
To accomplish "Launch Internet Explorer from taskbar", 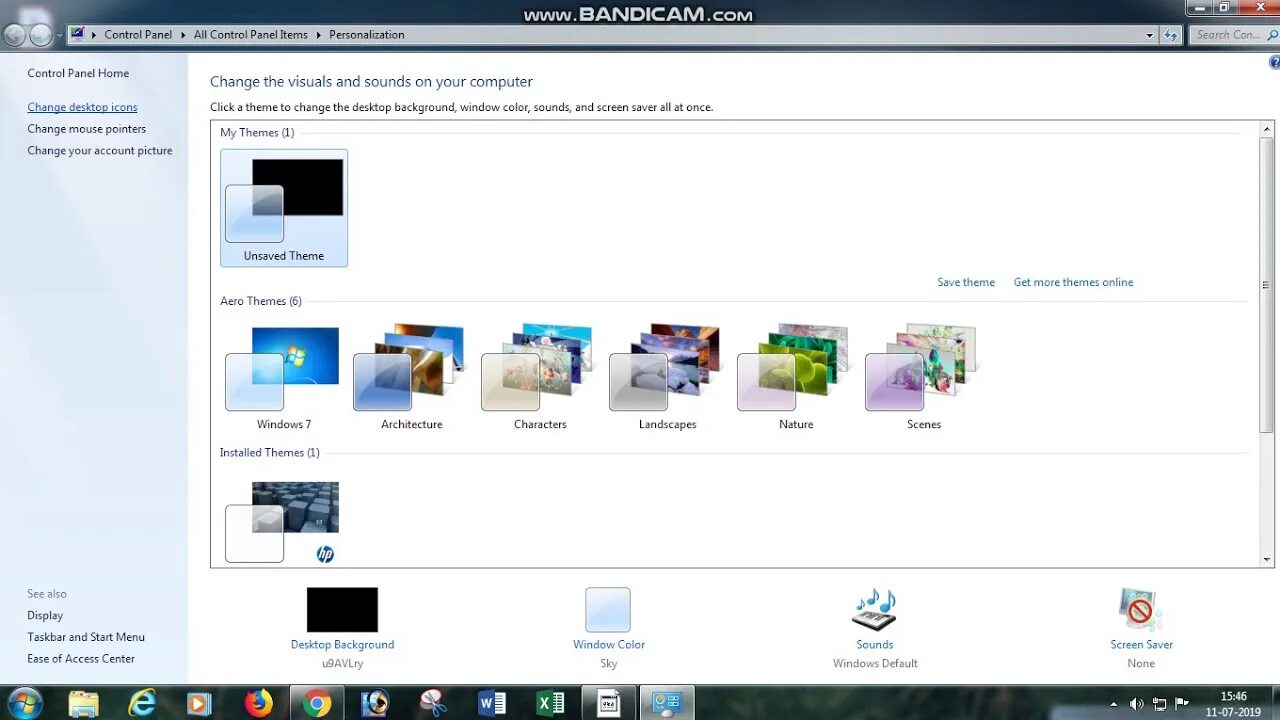I will pyautogui.click(x=142, y=703).
